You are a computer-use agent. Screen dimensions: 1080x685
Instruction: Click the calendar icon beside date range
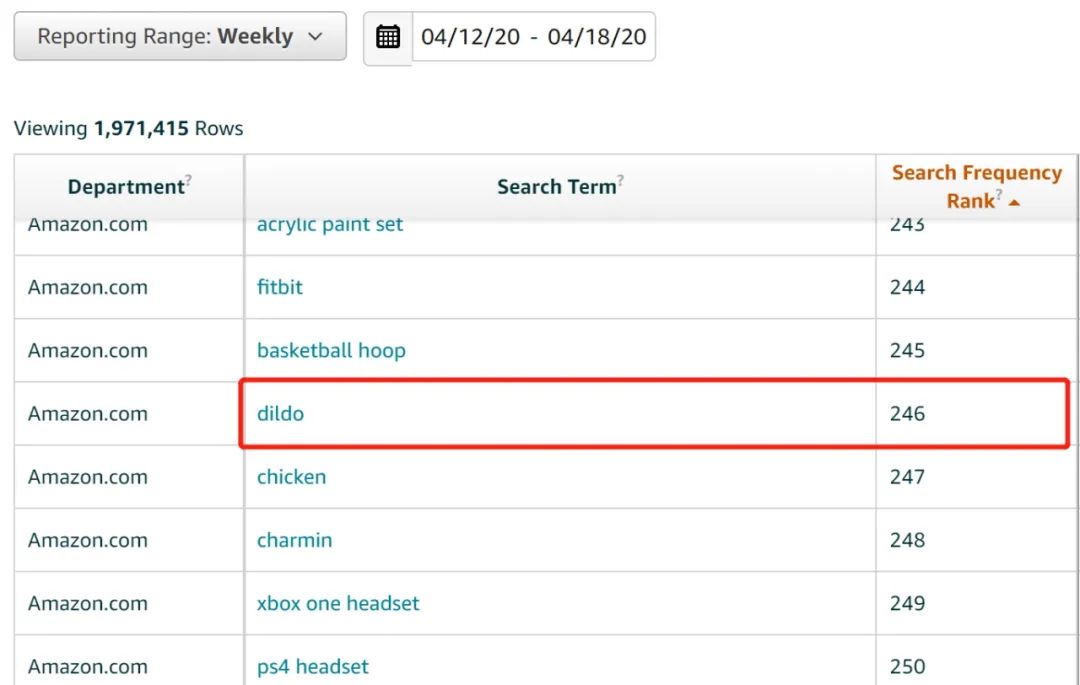click(388, 37)
